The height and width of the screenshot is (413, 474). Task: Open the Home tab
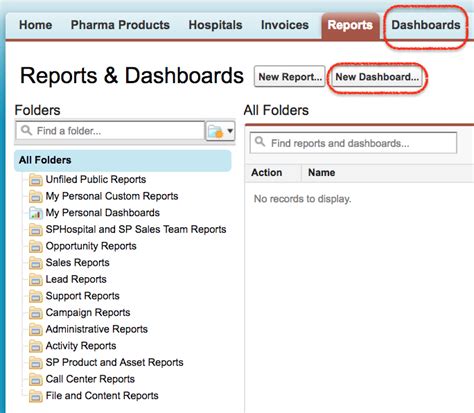pyautogui.click(x=35, y=25)
